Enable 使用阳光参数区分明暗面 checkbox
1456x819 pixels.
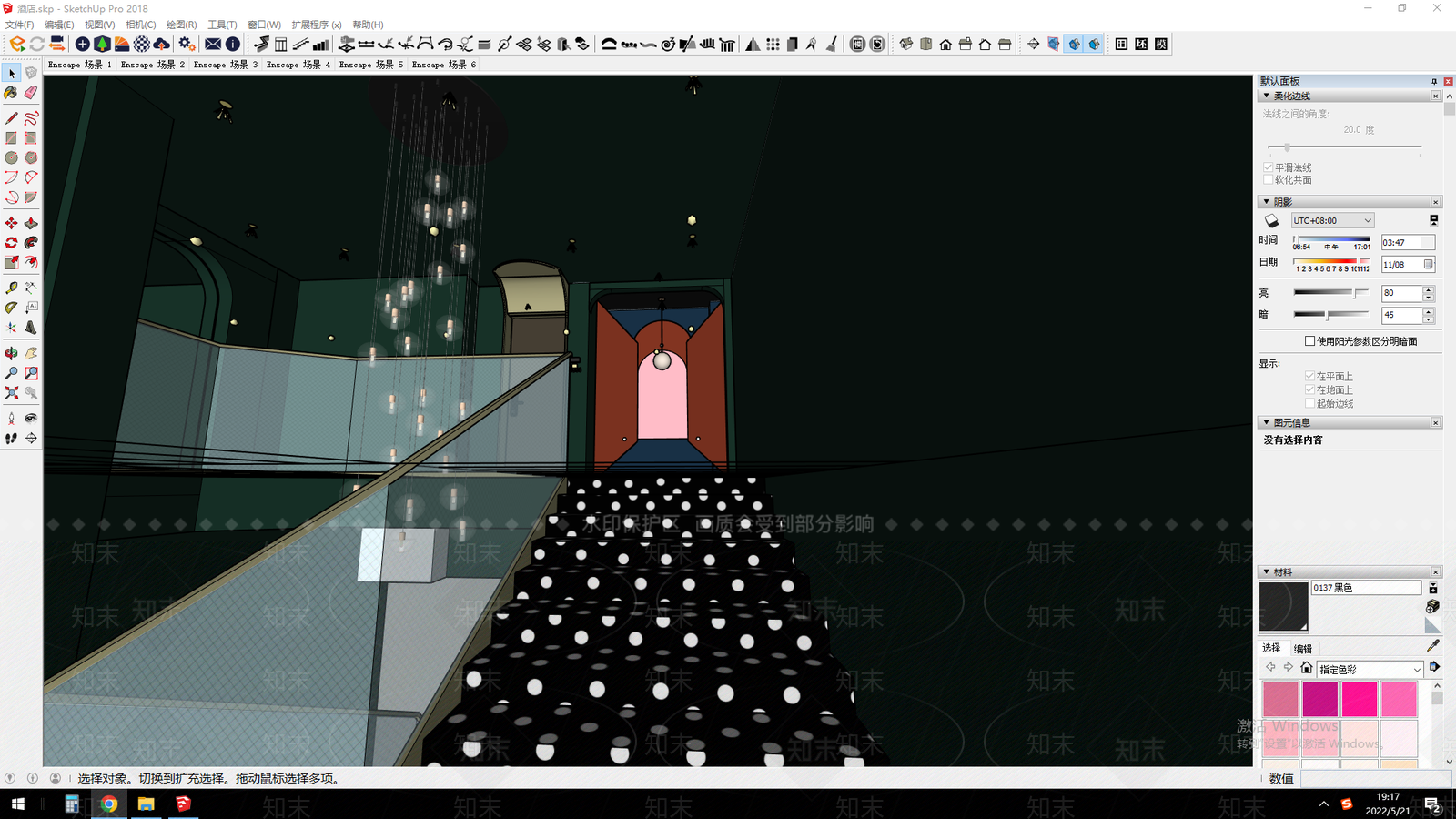point(1309,341)
